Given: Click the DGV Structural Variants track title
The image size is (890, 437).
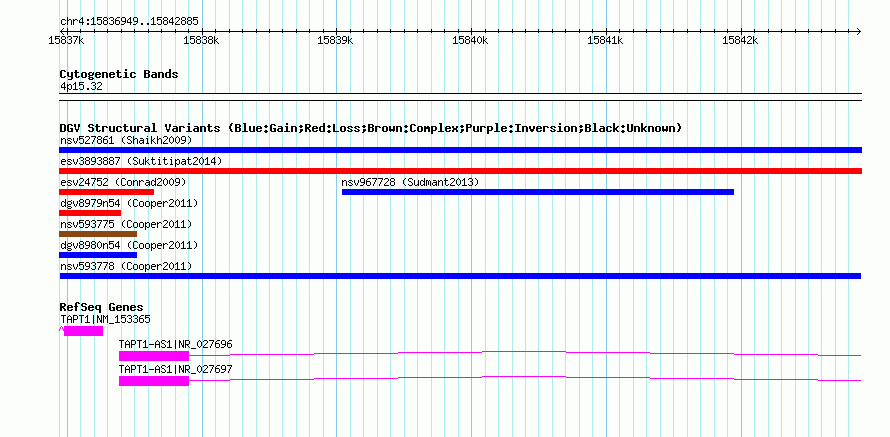Looking at the screenshot, I should pos(371,128).
